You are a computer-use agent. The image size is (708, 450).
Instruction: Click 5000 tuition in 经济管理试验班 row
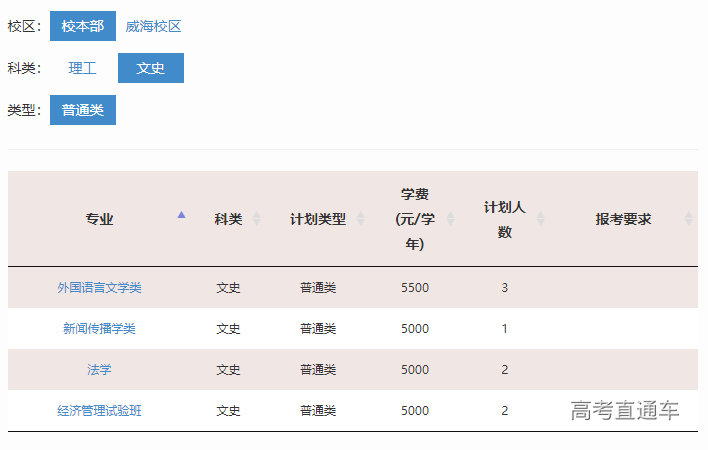tap(415, 411)
